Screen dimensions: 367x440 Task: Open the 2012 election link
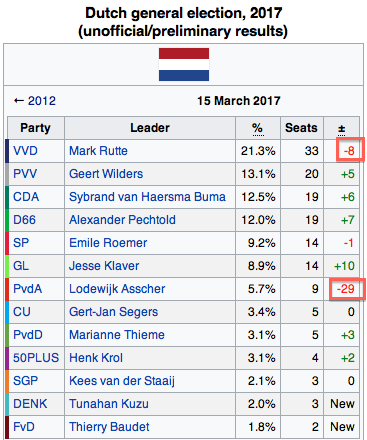pyautogui.click(x=42, y=101)
